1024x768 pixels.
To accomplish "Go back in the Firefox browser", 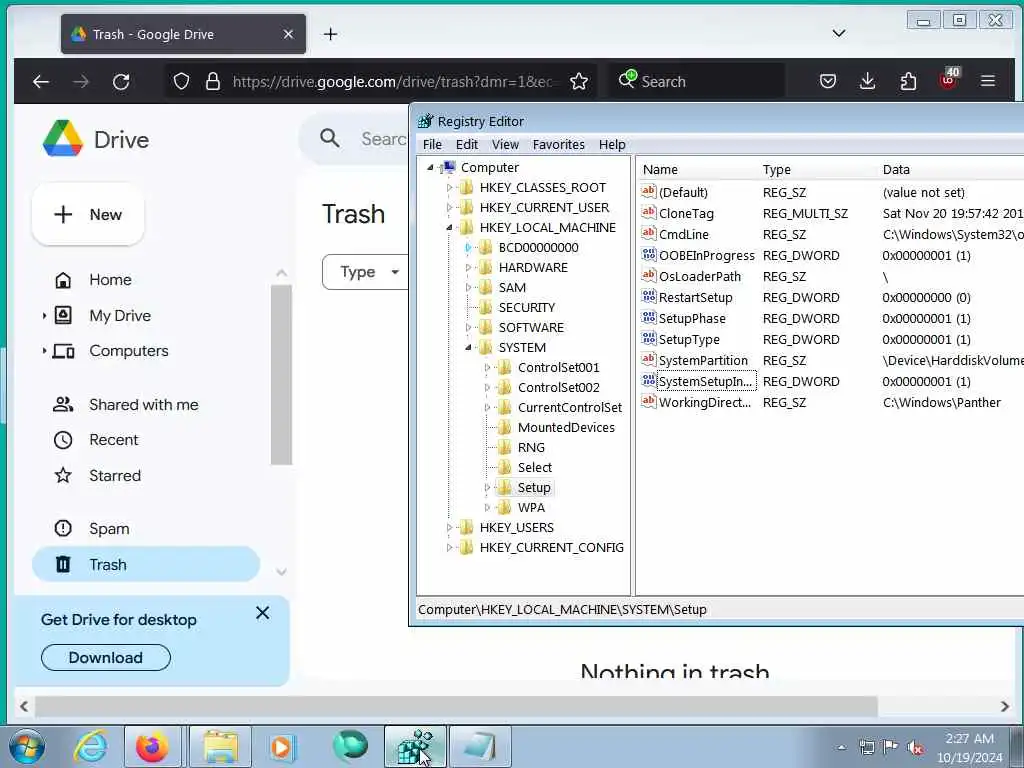I will [x=41, y=82].
